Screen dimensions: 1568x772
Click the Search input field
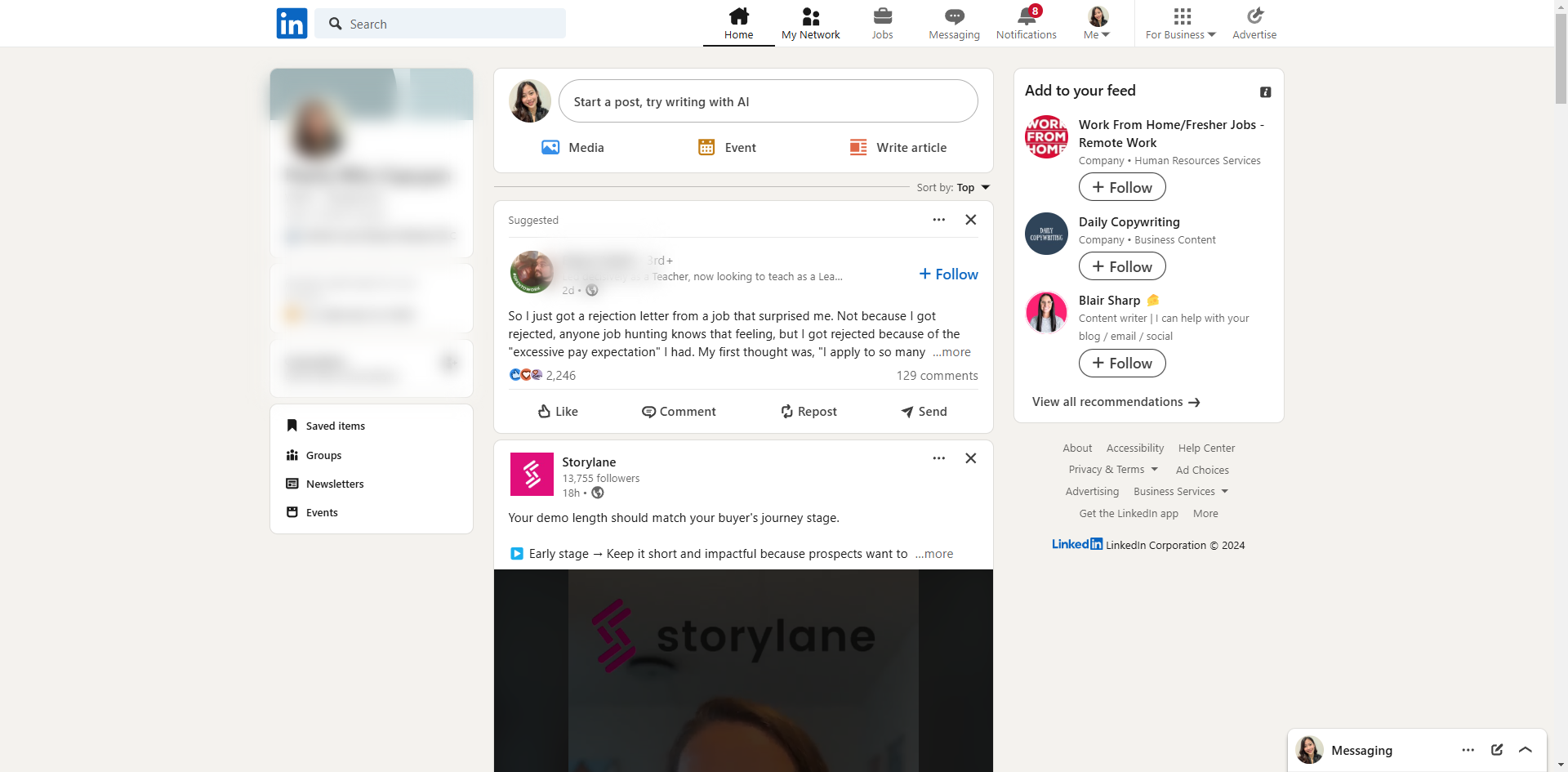tap(440, 24)
